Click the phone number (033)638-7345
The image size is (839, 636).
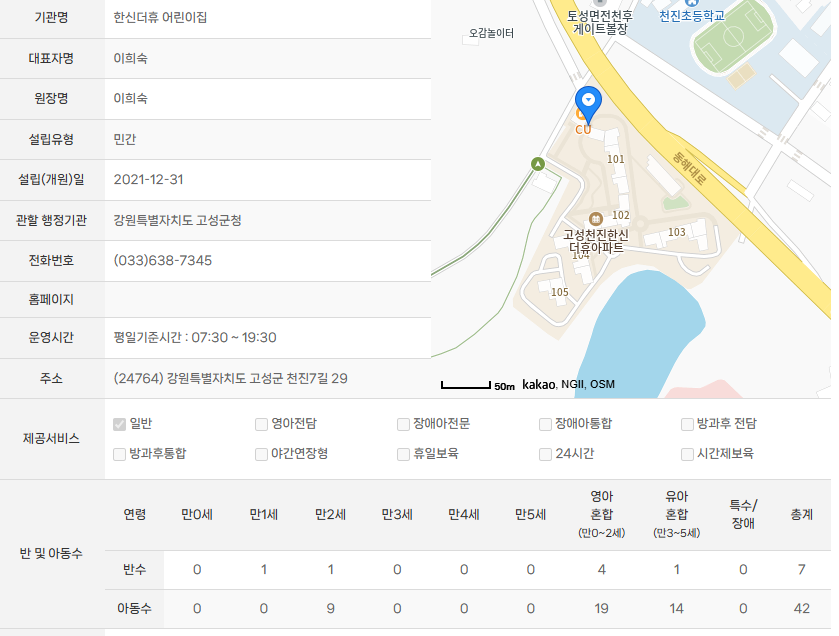[163, 260]
